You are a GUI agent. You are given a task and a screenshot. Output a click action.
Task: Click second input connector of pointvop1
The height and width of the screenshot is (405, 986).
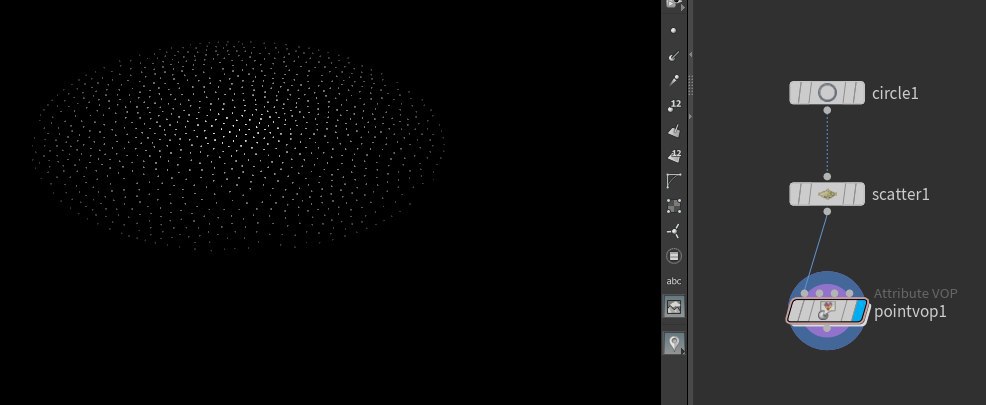819,294
